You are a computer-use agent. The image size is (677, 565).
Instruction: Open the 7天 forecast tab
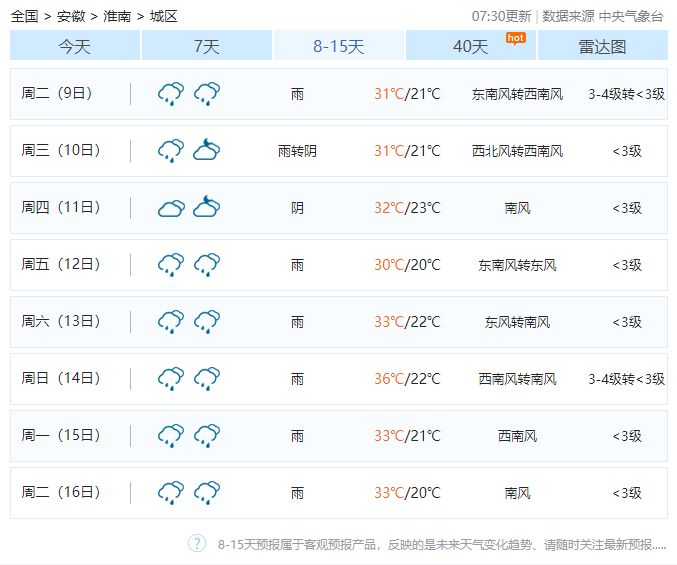[x=207, y=45]
